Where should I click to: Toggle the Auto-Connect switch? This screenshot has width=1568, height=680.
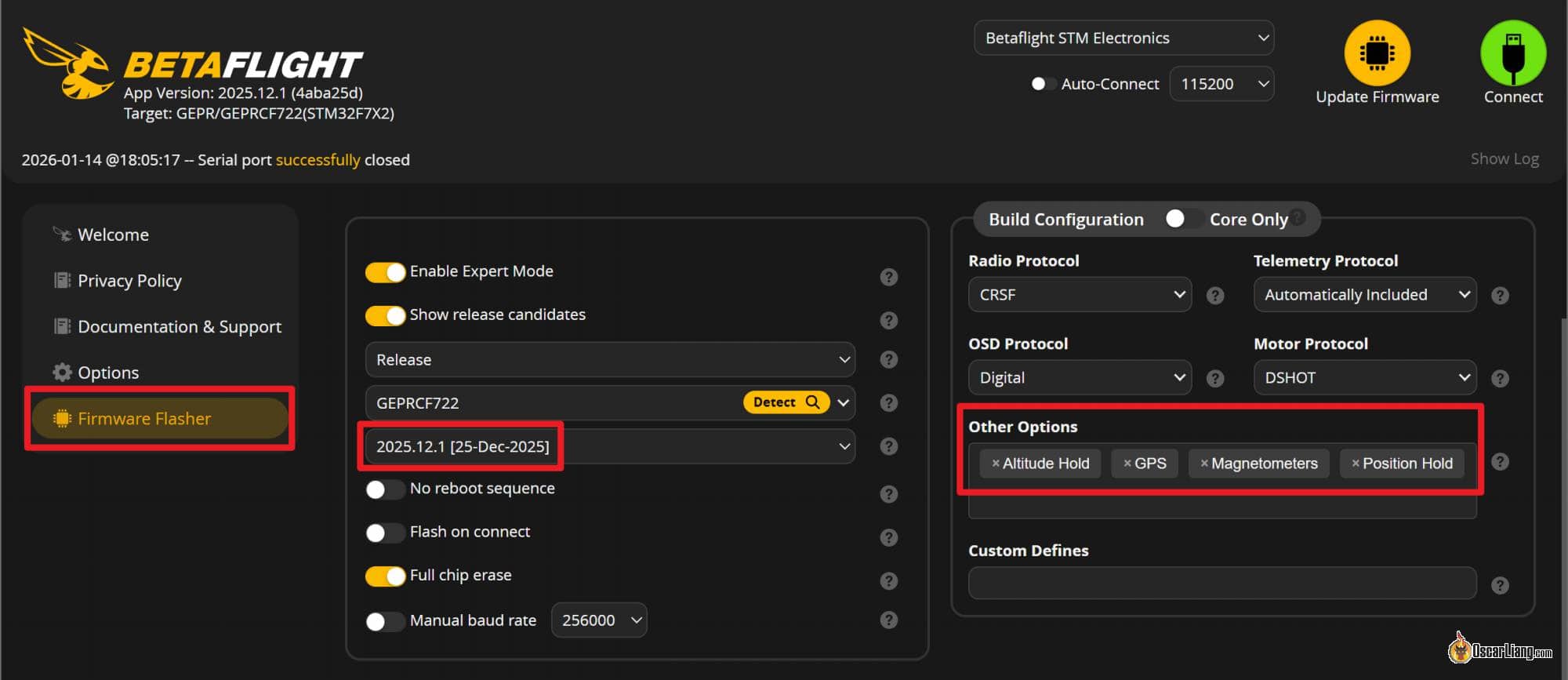coord(1043,84)
